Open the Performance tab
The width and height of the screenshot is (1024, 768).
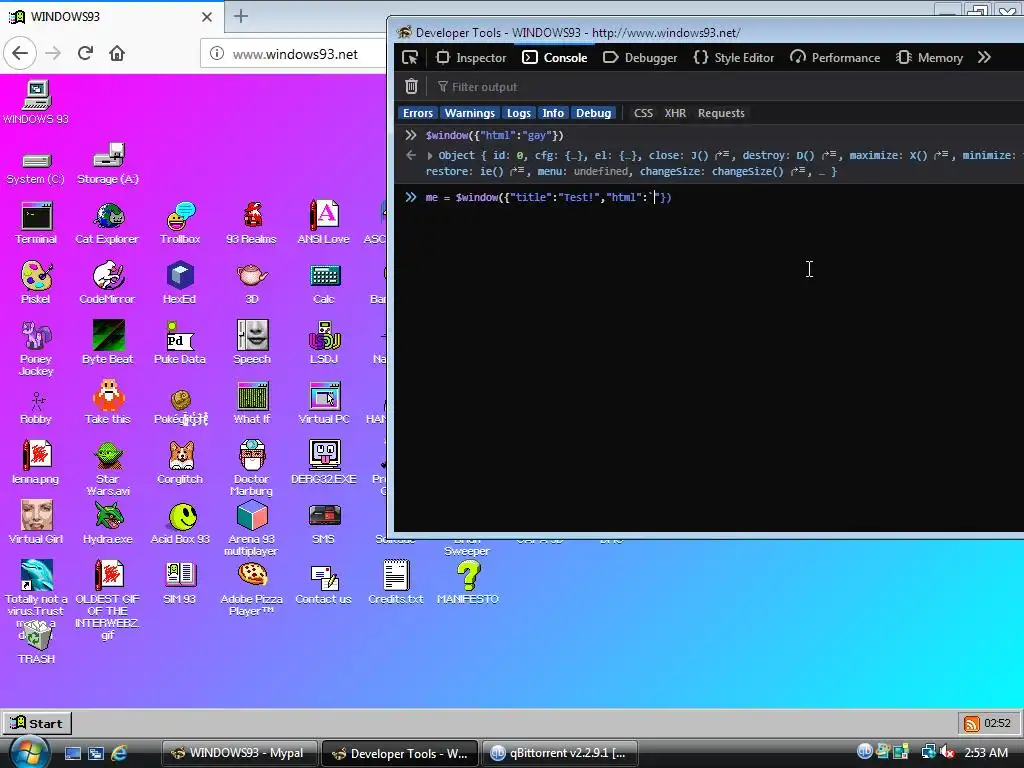835,57
